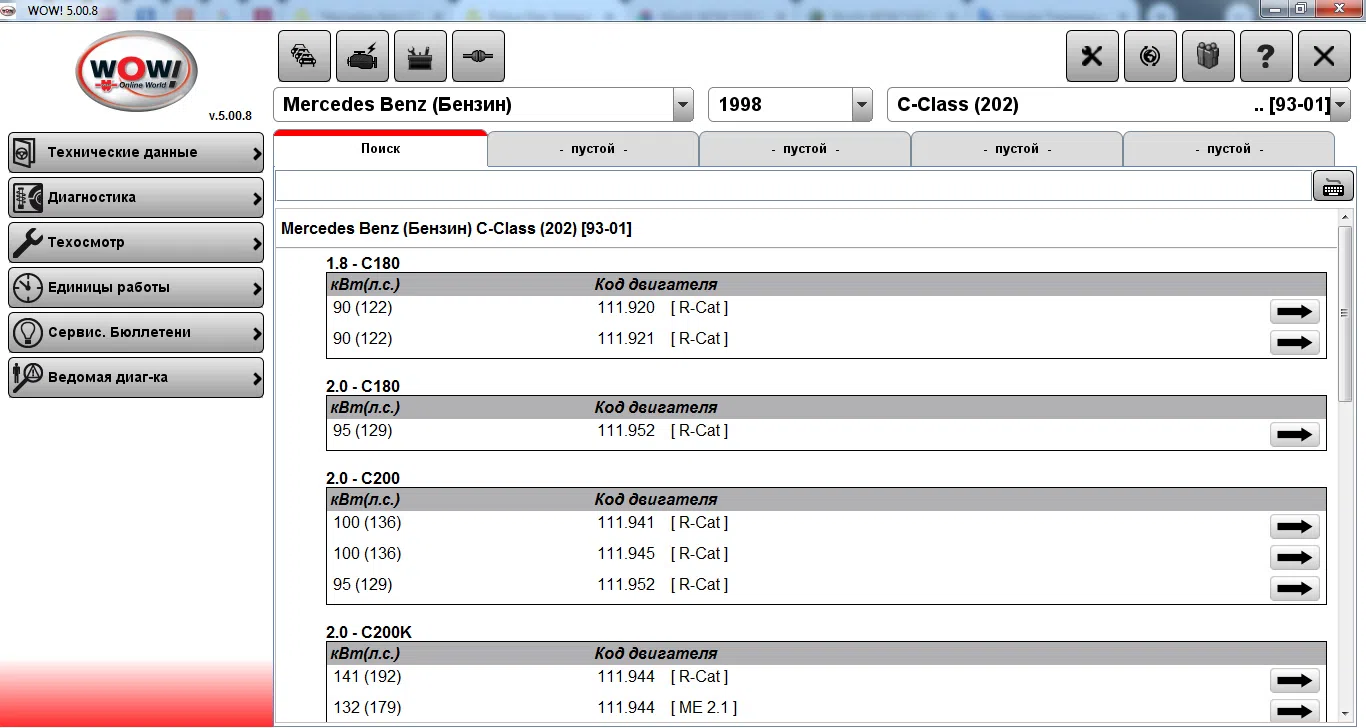Open help with question mark icon

1266,56
